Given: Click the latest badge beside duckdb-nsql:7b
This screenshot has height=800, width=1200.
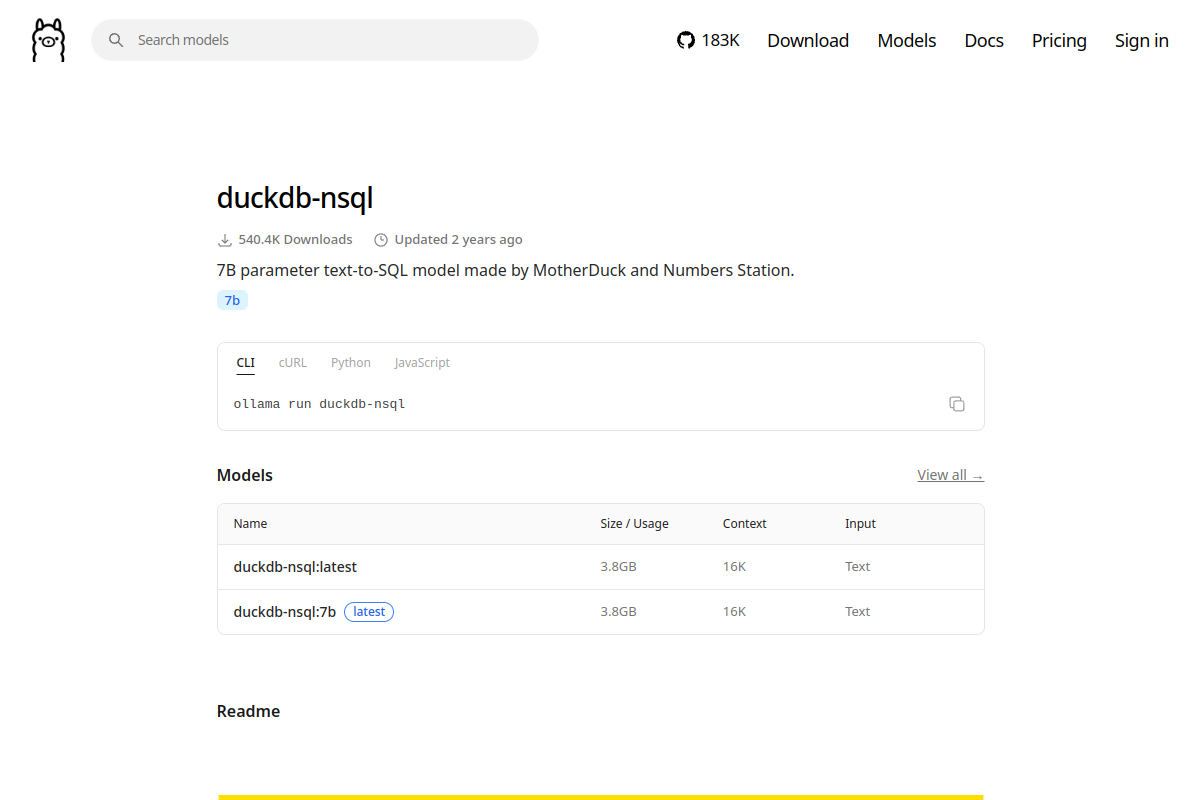Looking at the screenshot, I should click(x=369, y=612).
